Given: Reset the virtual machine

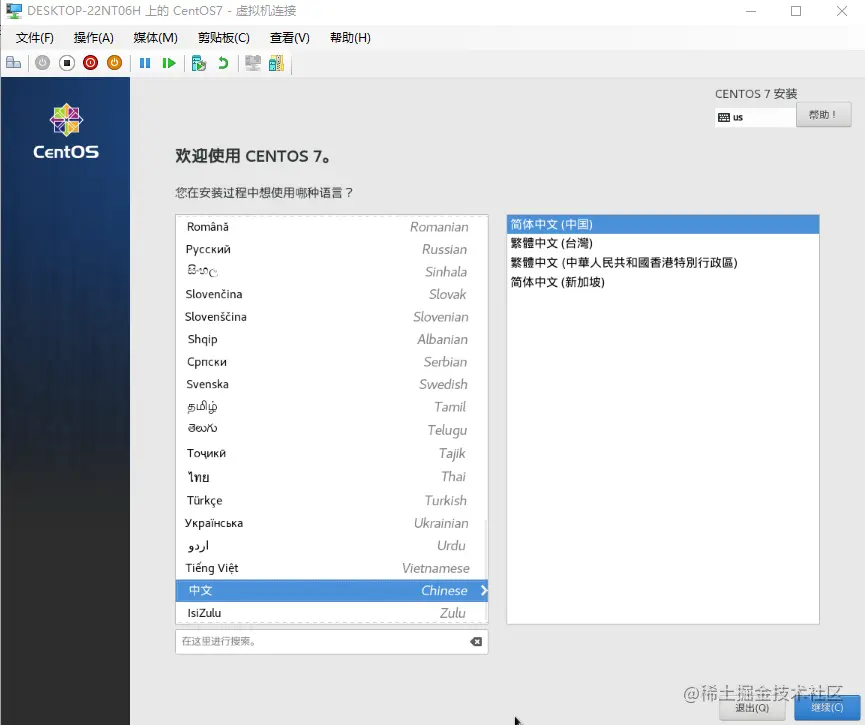Looking at the screenshot, I should 168,62.
